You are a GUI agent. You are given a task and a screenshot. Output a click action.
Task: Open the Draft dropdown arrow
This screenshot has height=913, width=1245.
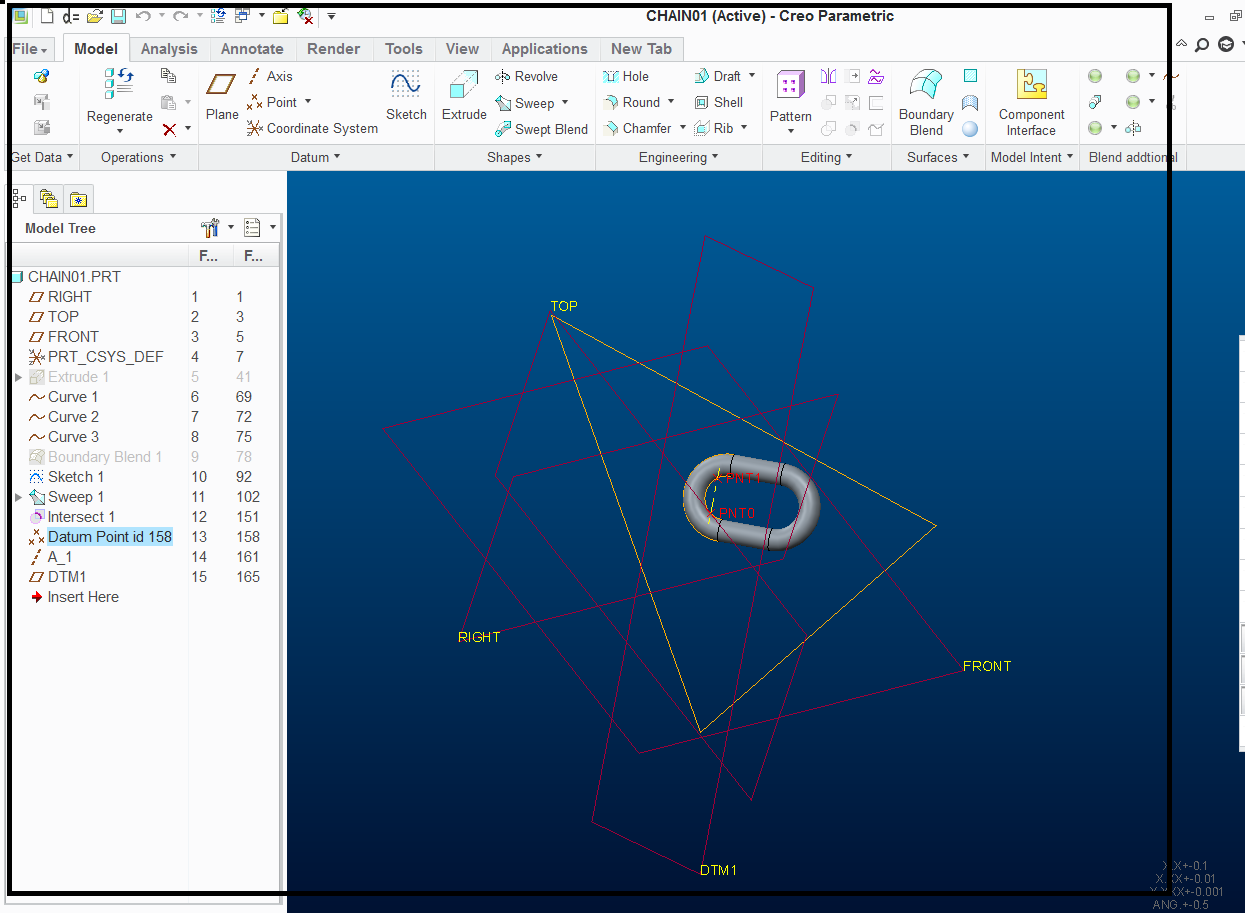[752, 76]
